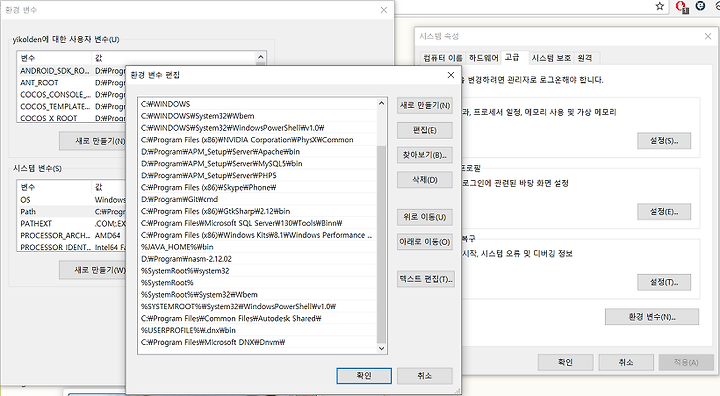Click 취소 in 시스템 속성 window
The image size is (720, 396).
point(626,362)
